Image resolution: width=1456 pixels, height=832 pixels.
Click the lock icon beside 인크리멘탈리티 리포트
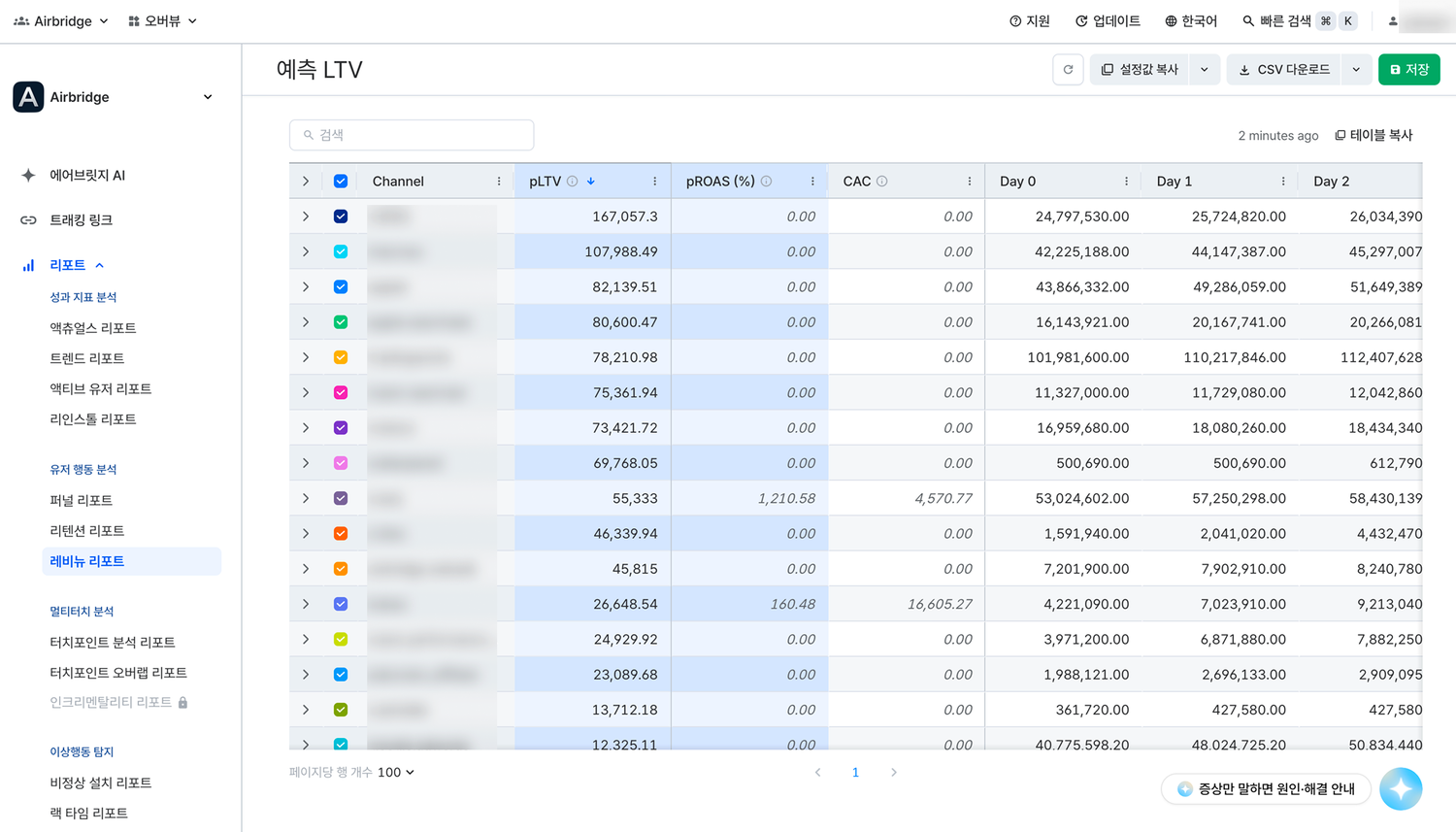[182, 702]
